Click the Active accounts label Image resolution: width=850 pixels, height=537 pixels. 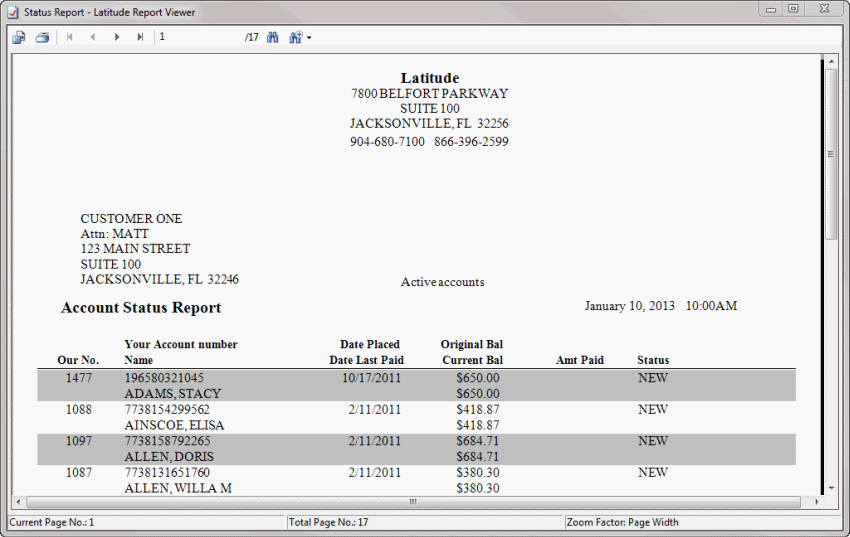pos(442,282)
